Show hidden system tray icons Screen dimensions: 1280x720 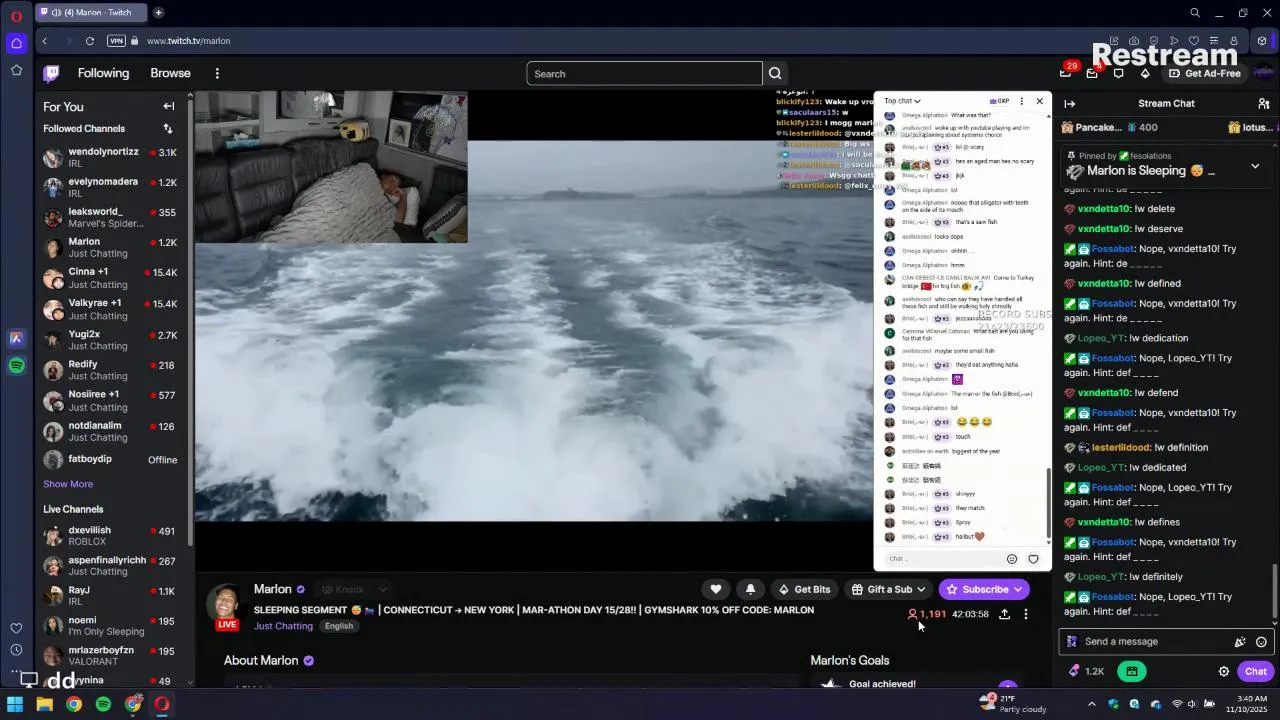(1091, 704)
